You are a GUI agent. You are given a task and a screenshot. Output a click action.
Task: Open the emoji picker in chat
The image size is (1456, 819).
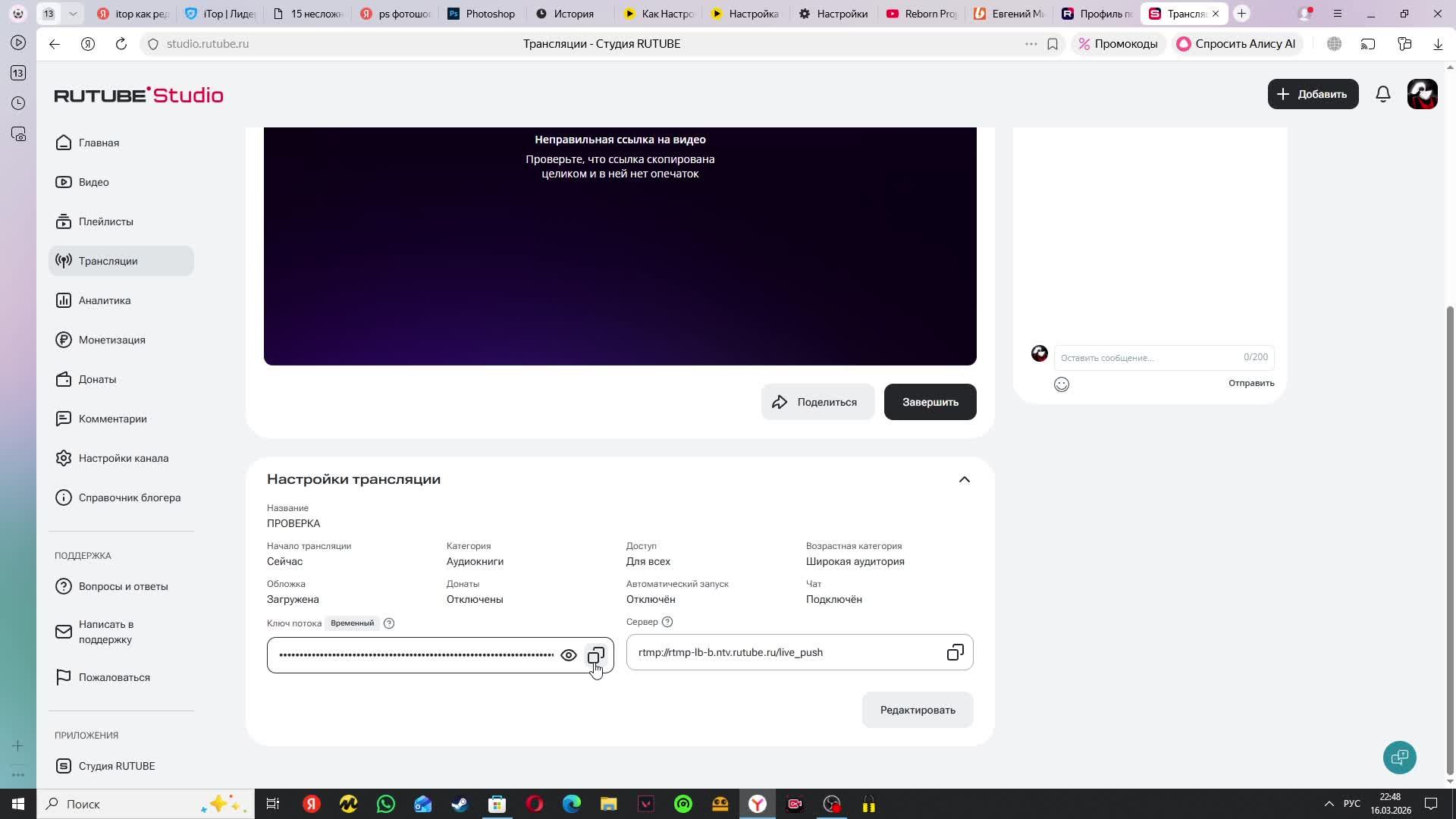[1062, 384]
